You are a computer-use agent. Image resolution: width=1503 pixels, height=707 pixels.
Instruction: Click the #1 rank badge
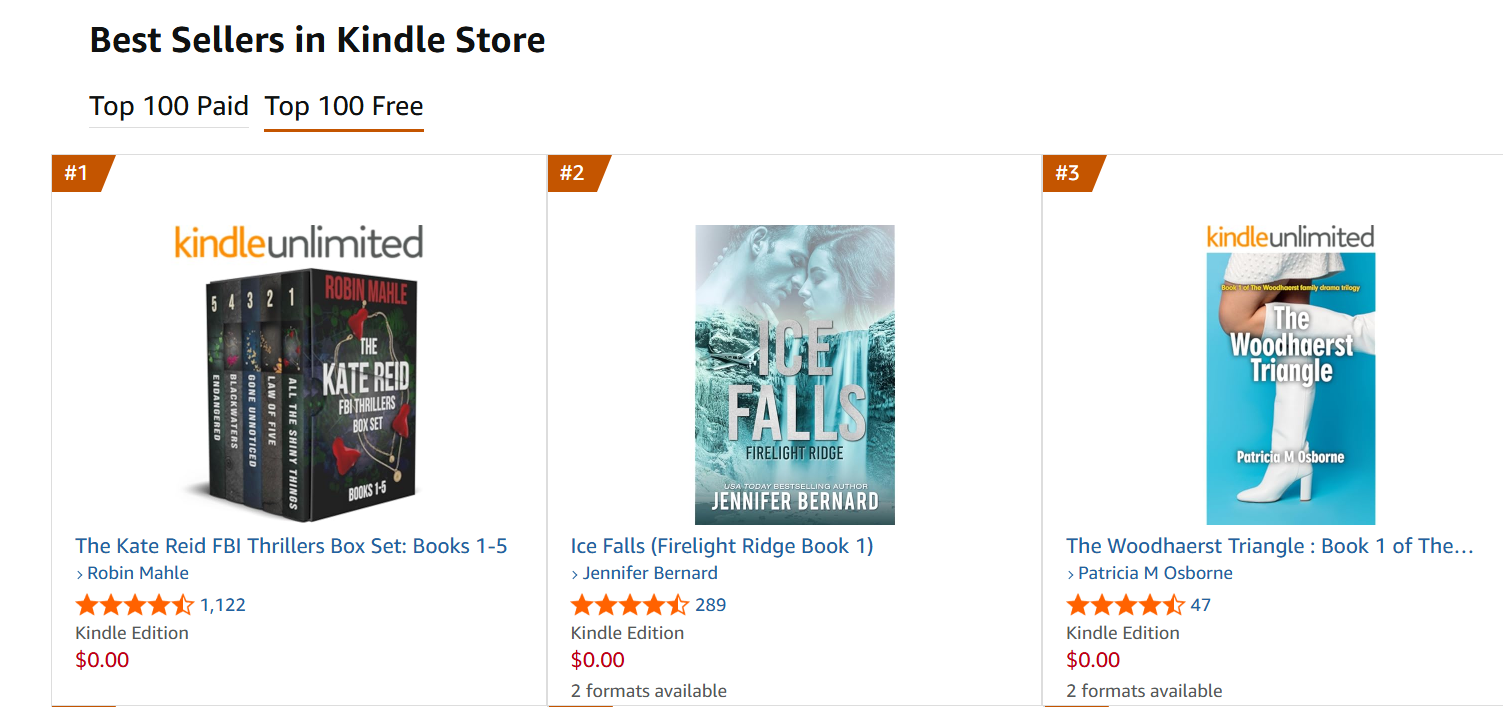[x=78, y=173]
